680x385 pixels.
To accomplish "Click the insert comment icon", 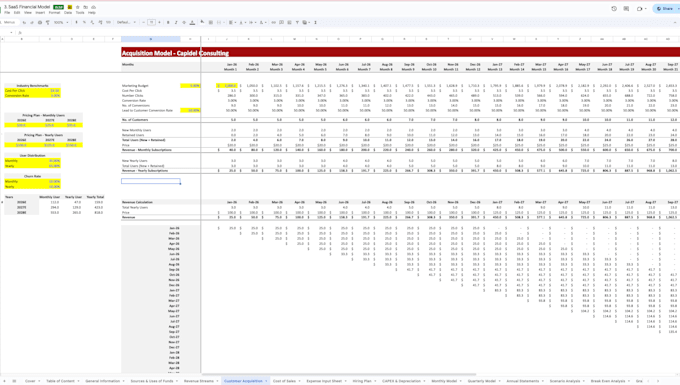I will click(x=281, y=22).
